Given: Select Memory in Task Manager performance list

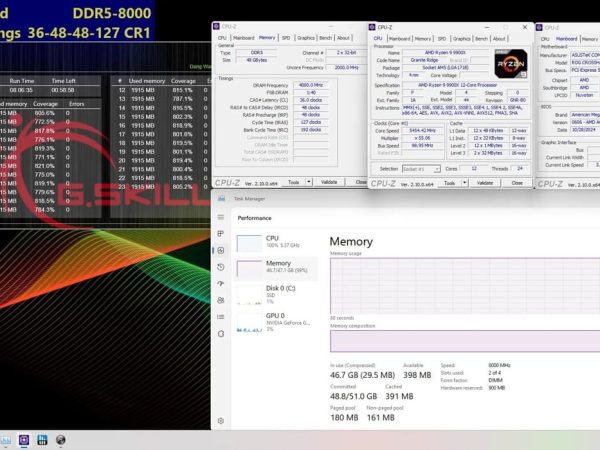Looking at the screenshot, I should click(x=276, y=268).
